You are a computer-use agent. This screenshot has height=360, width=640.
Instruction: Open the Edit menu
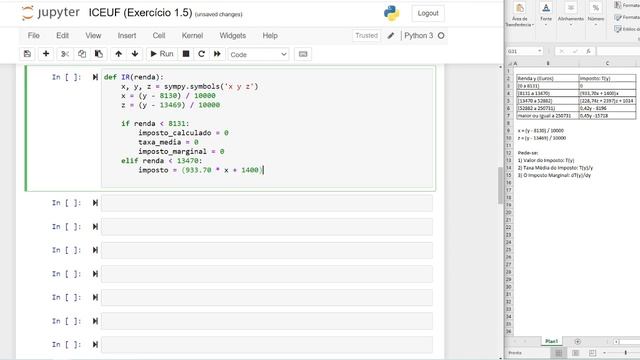pos(62,36)
